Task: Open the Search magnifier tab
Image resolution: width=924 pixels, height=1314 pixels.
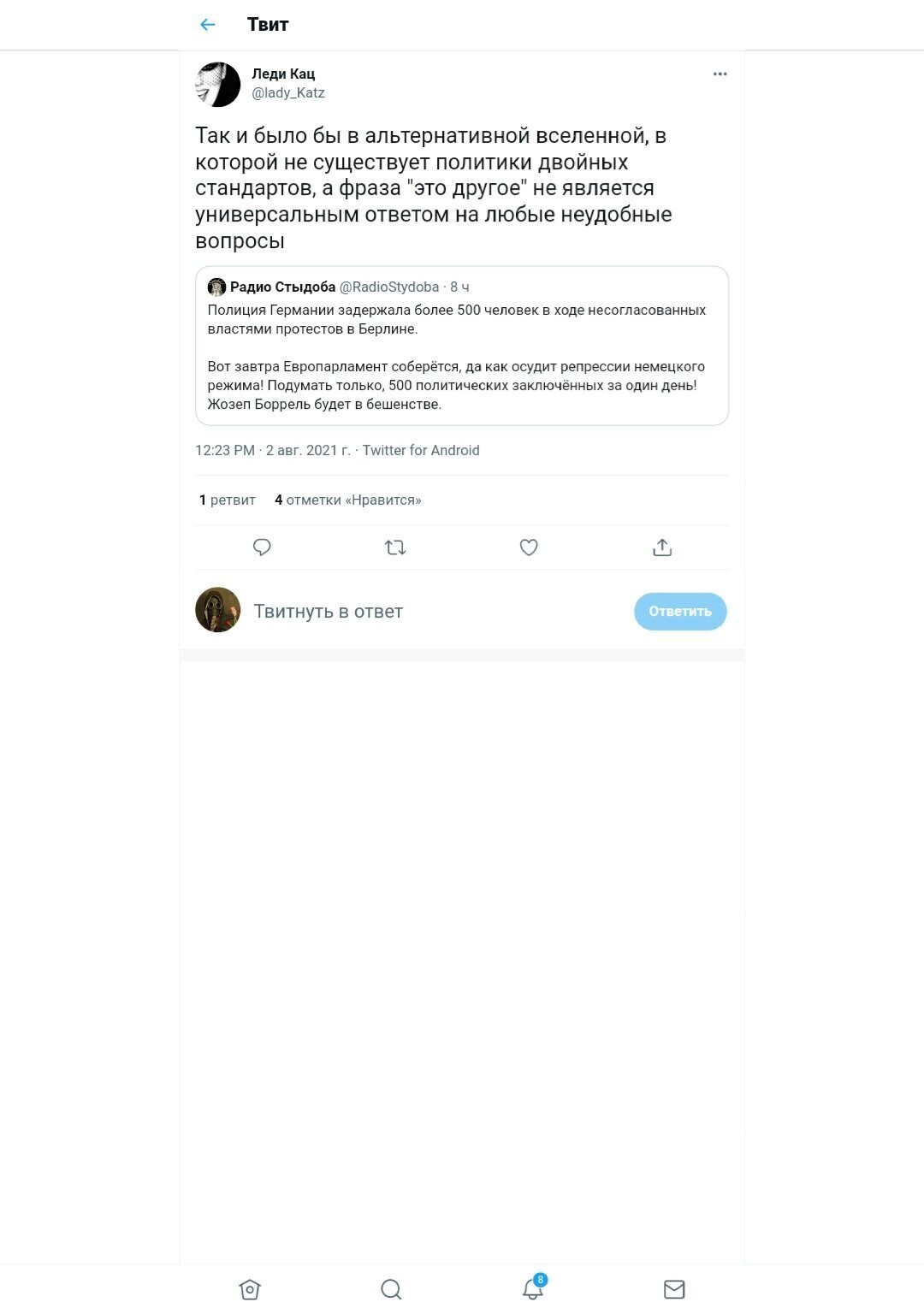Action: point(391,1289)
